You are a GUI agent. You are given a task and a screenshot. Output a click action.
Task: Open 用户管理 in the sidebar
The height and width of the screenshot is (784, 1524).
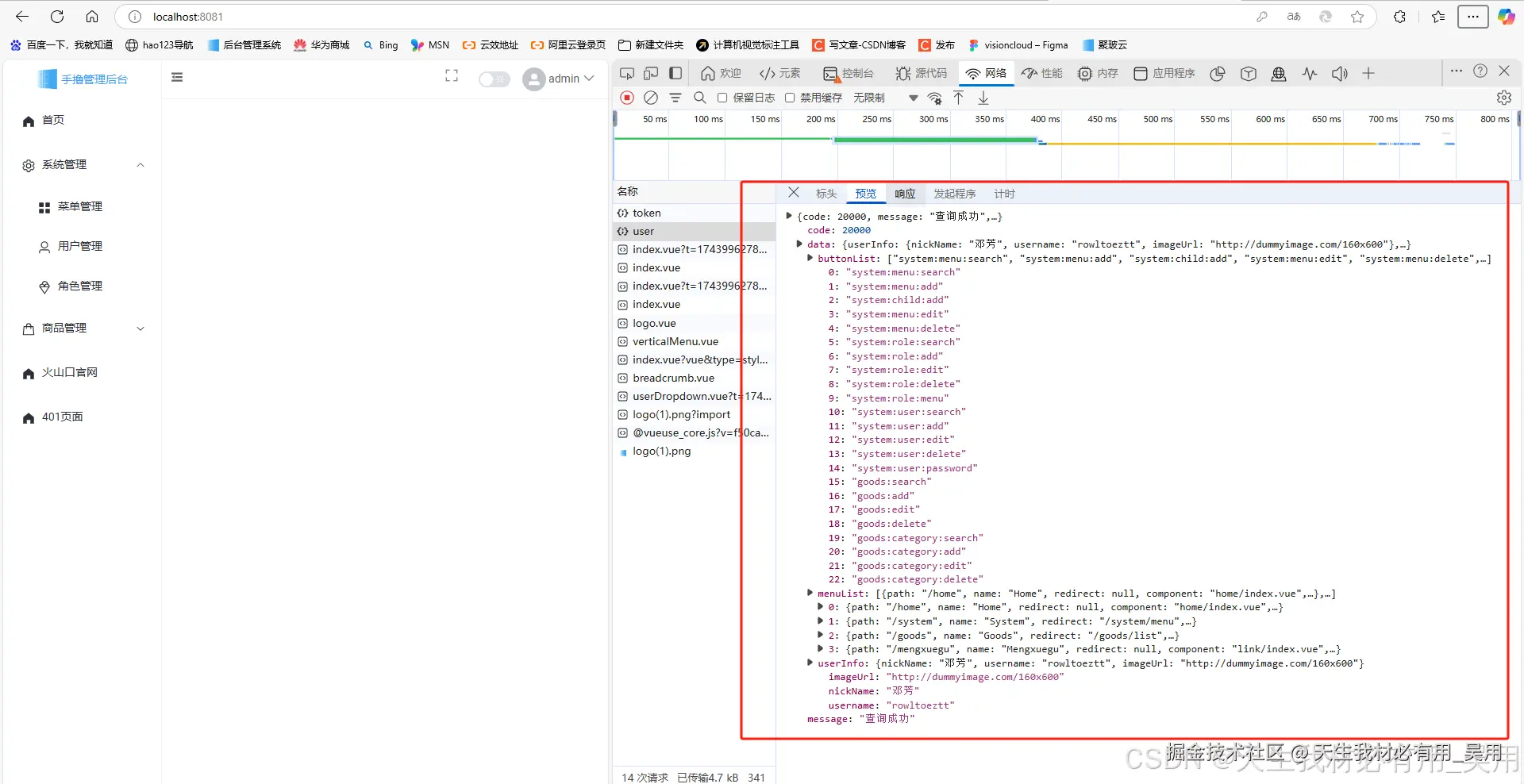point(80,247)
